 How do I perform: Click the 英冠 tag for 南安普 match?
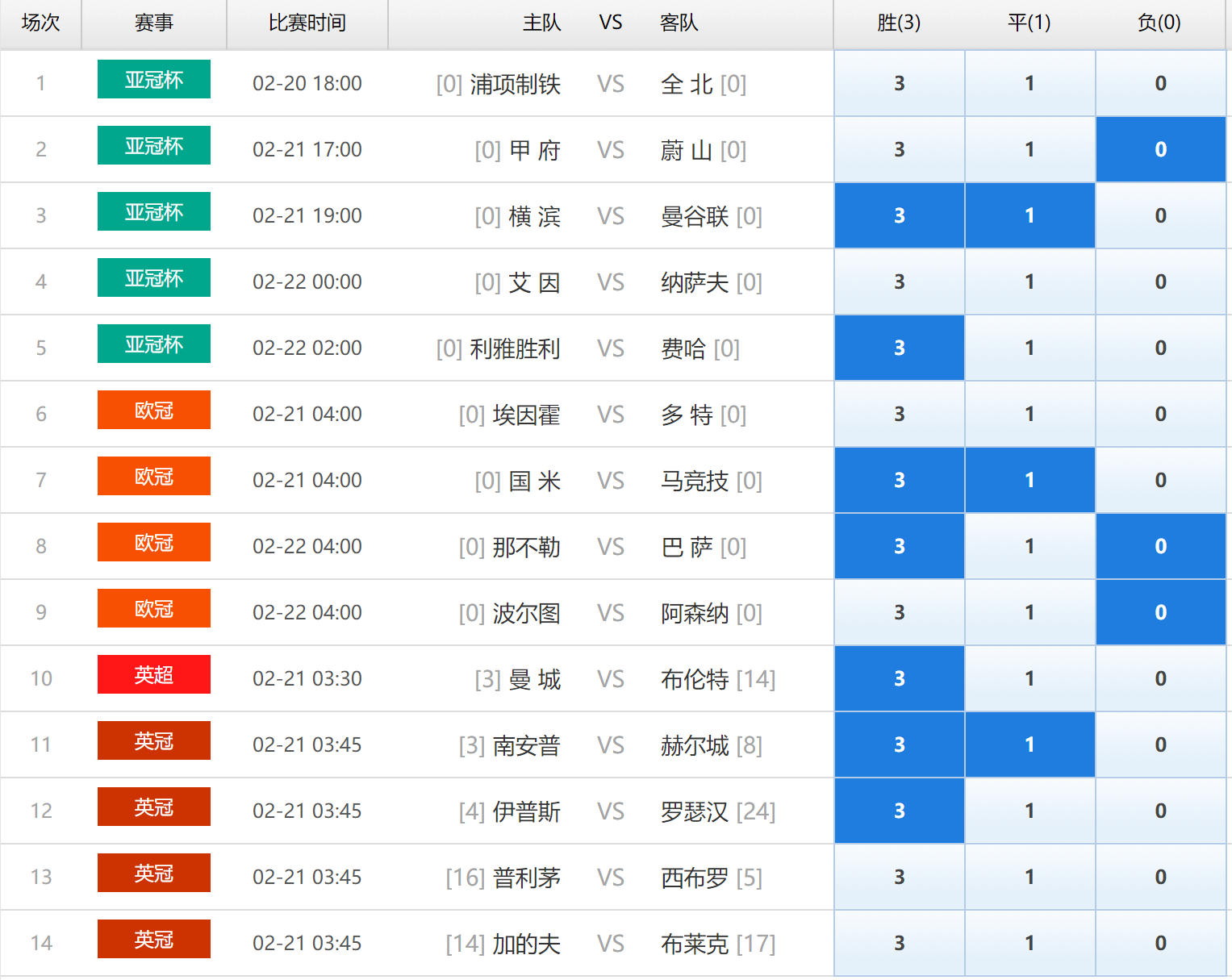pyautogui.click(x=154, y=740)
